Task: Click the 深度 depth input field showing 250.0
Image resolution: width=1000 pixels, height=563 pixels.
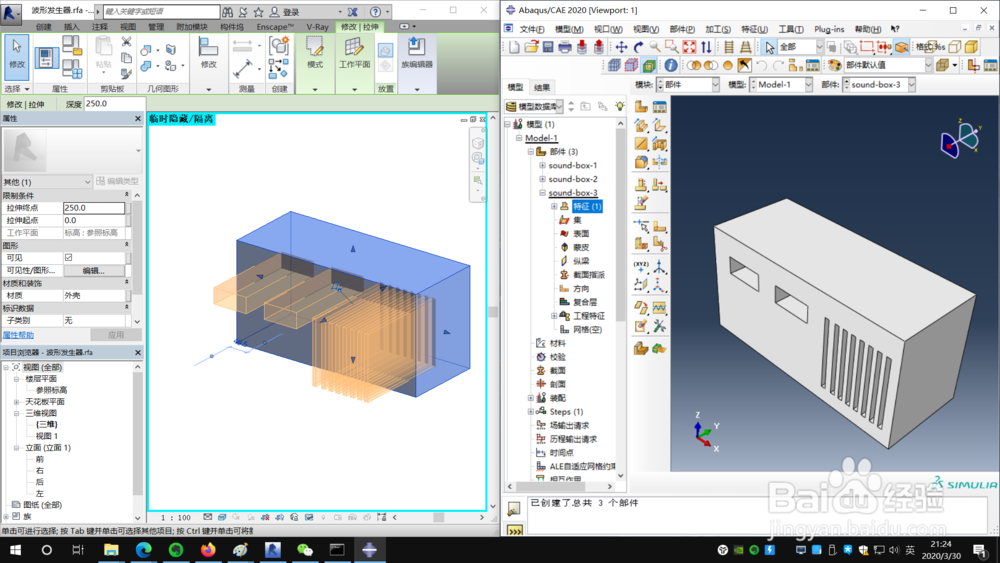Action: 114,103
